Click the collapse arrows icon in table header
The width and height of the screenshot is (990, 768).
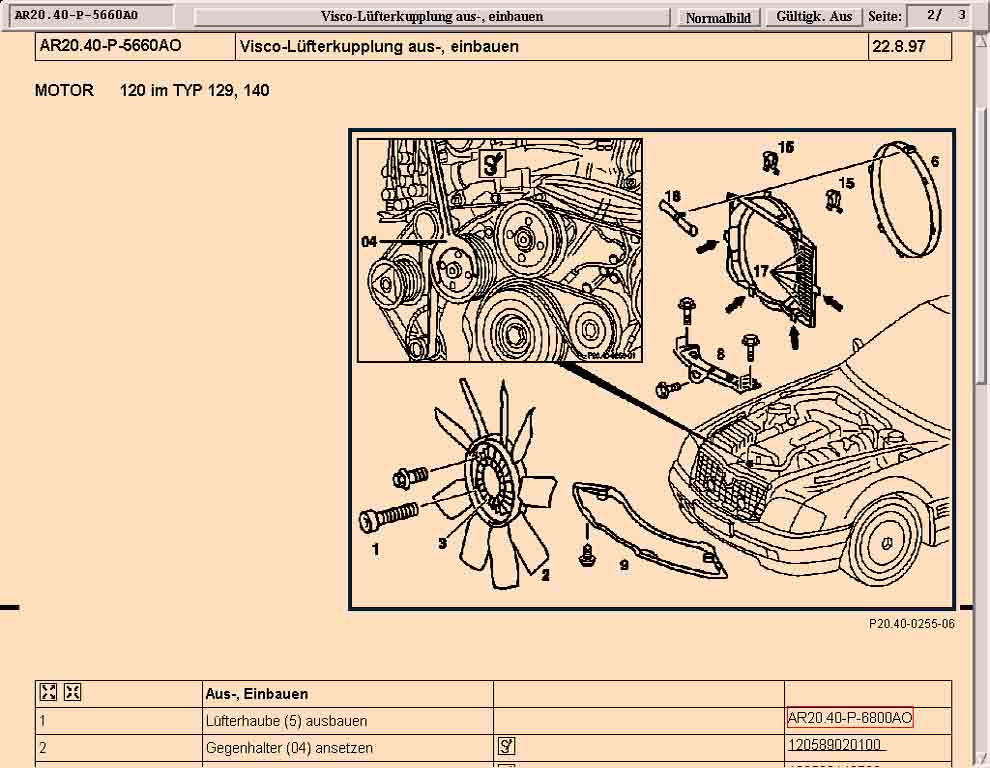(x=72, y=693)
